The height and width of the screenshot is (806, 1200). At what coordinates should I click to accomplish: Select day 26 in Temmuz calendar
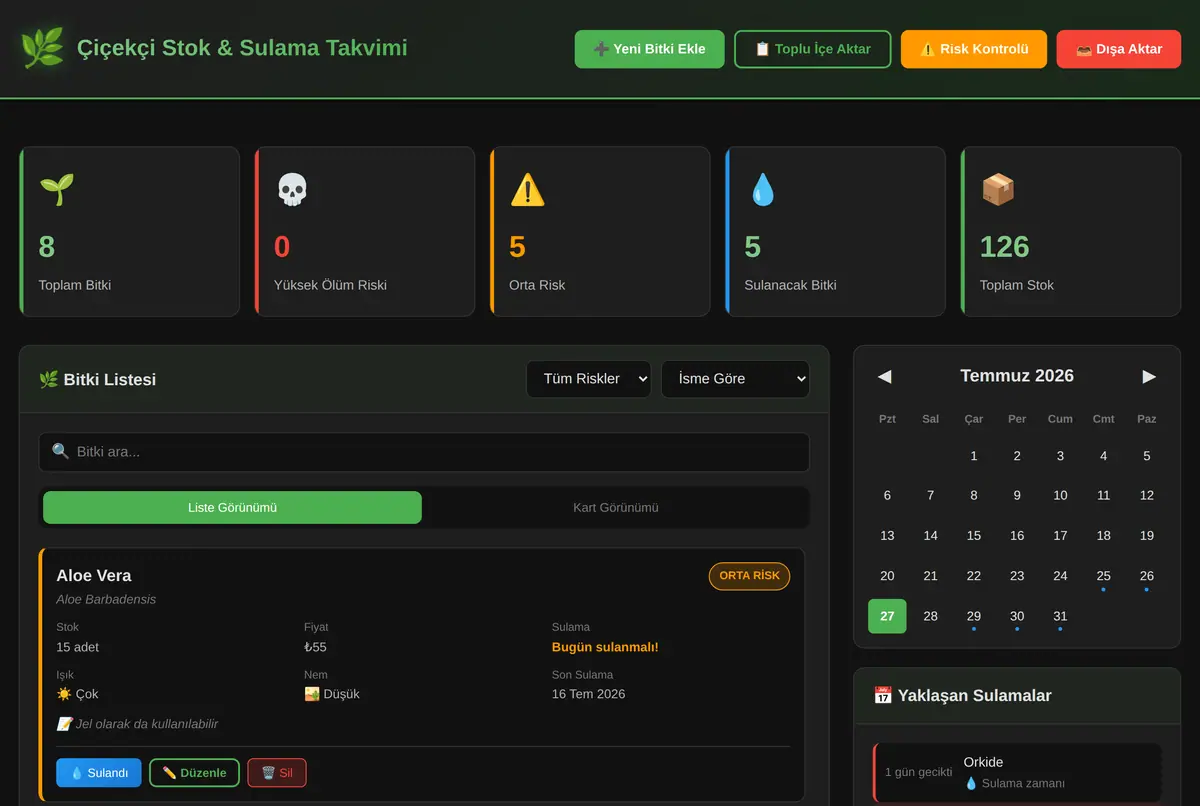pyautogui.click(x=1147, y=576)
